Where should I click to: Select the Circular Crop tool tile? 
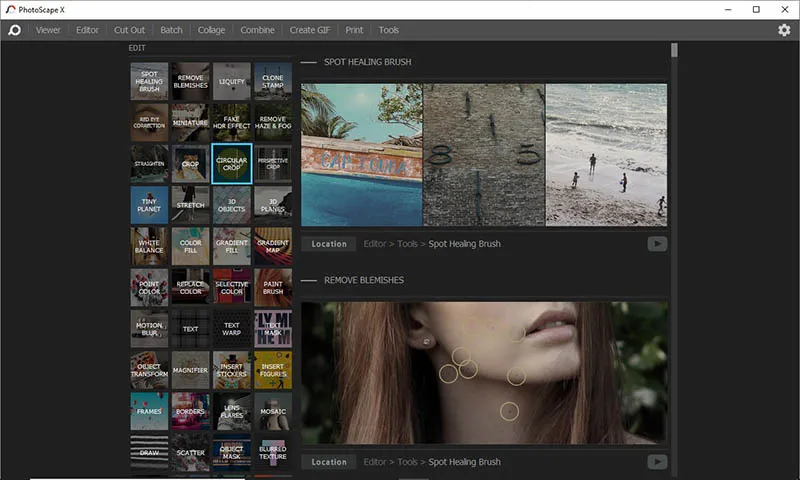[x=231, y=163]
